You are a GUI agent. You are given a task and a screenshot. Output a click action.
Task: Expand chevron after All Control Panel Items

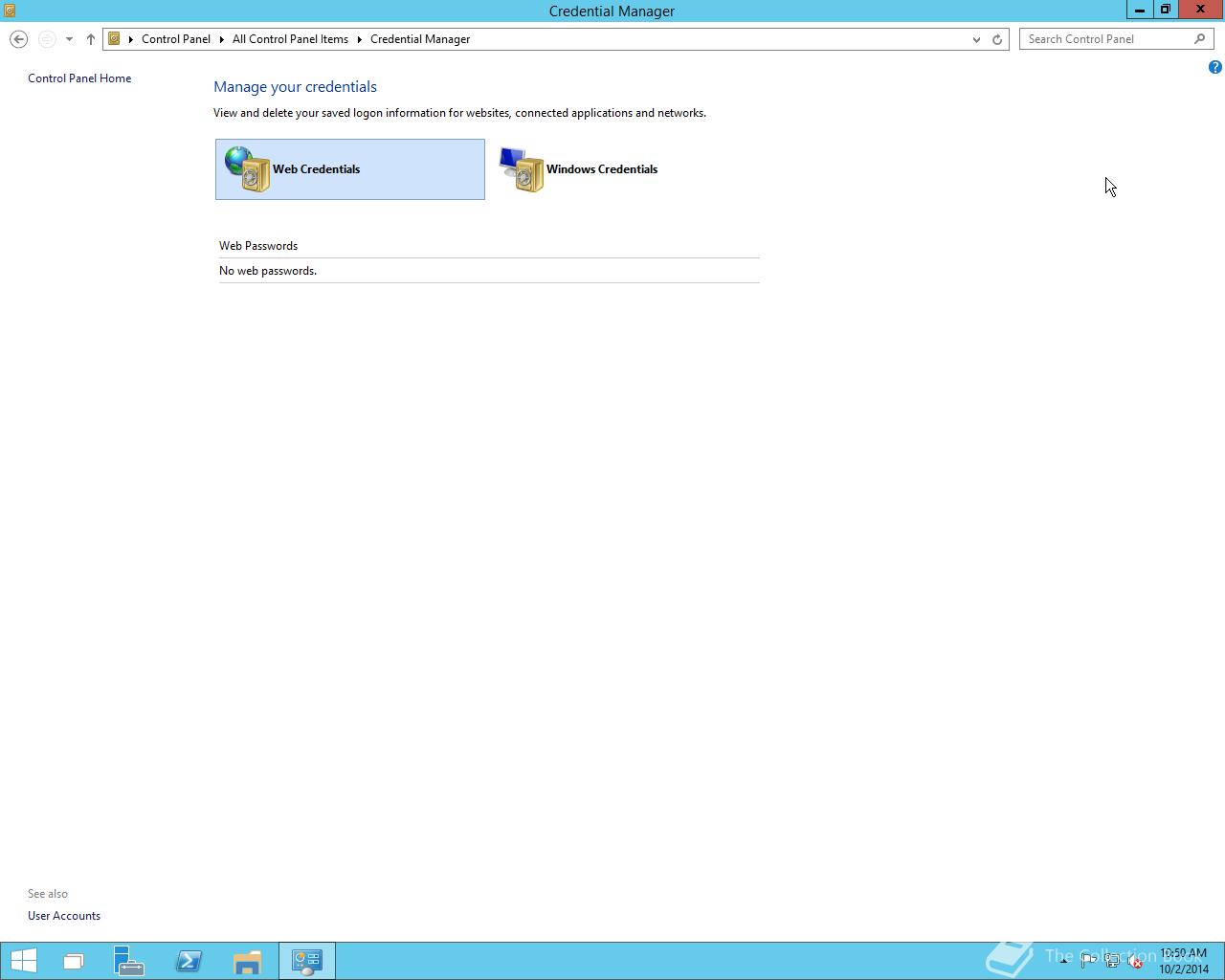(360, 39)
